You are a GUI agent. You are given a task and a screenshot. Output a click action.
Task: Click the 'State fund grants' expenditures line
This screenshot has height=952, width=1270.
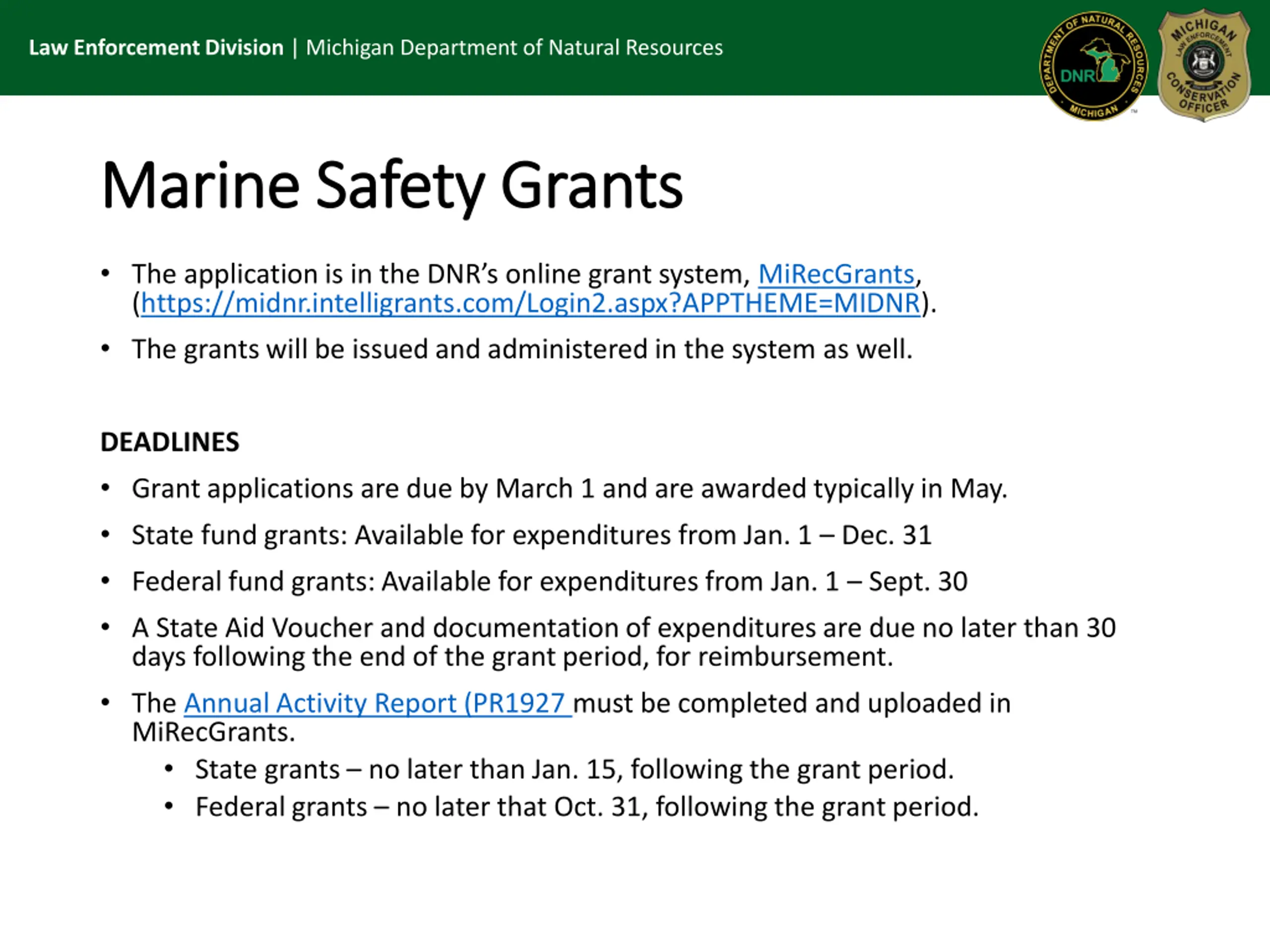pyautogui.click(x=532, y=535)
